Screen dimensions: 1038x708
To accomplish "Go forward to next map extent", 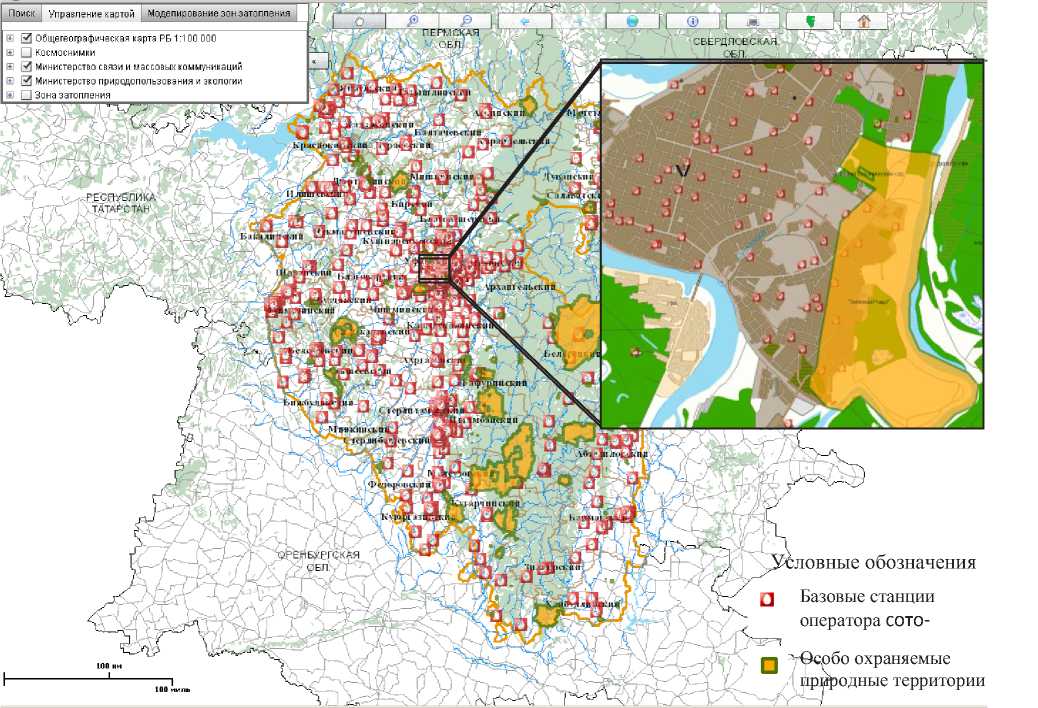I will (579, 21).
